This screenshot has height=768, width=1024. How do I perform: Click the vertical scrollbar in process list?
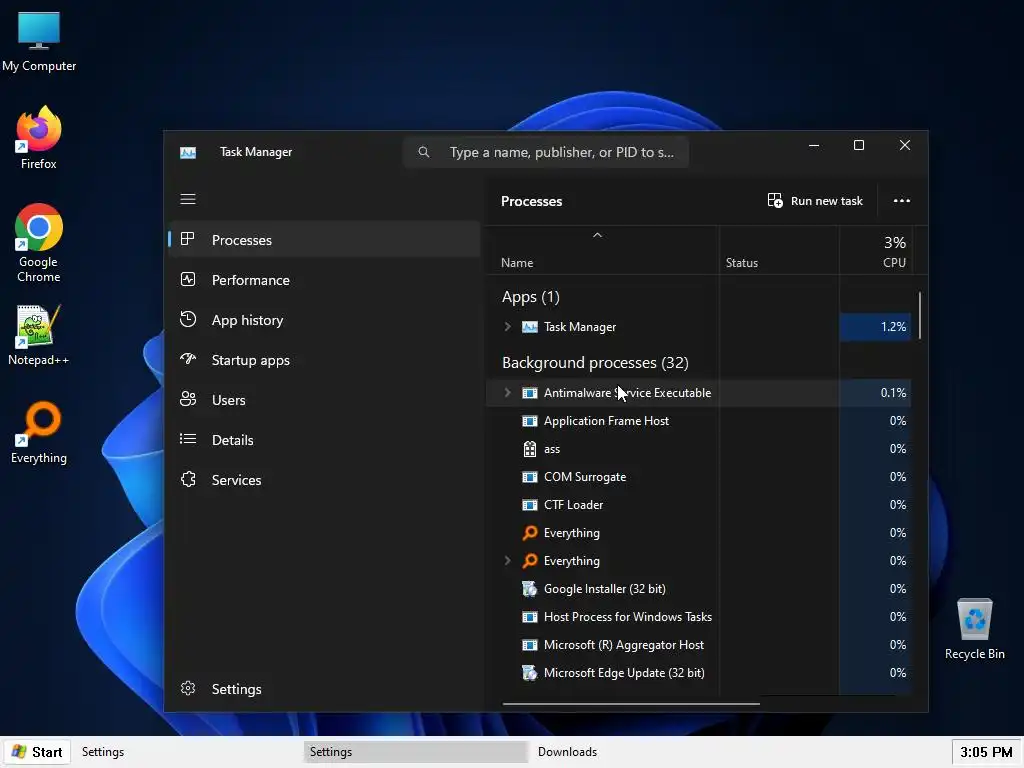[x=920, y=316]
